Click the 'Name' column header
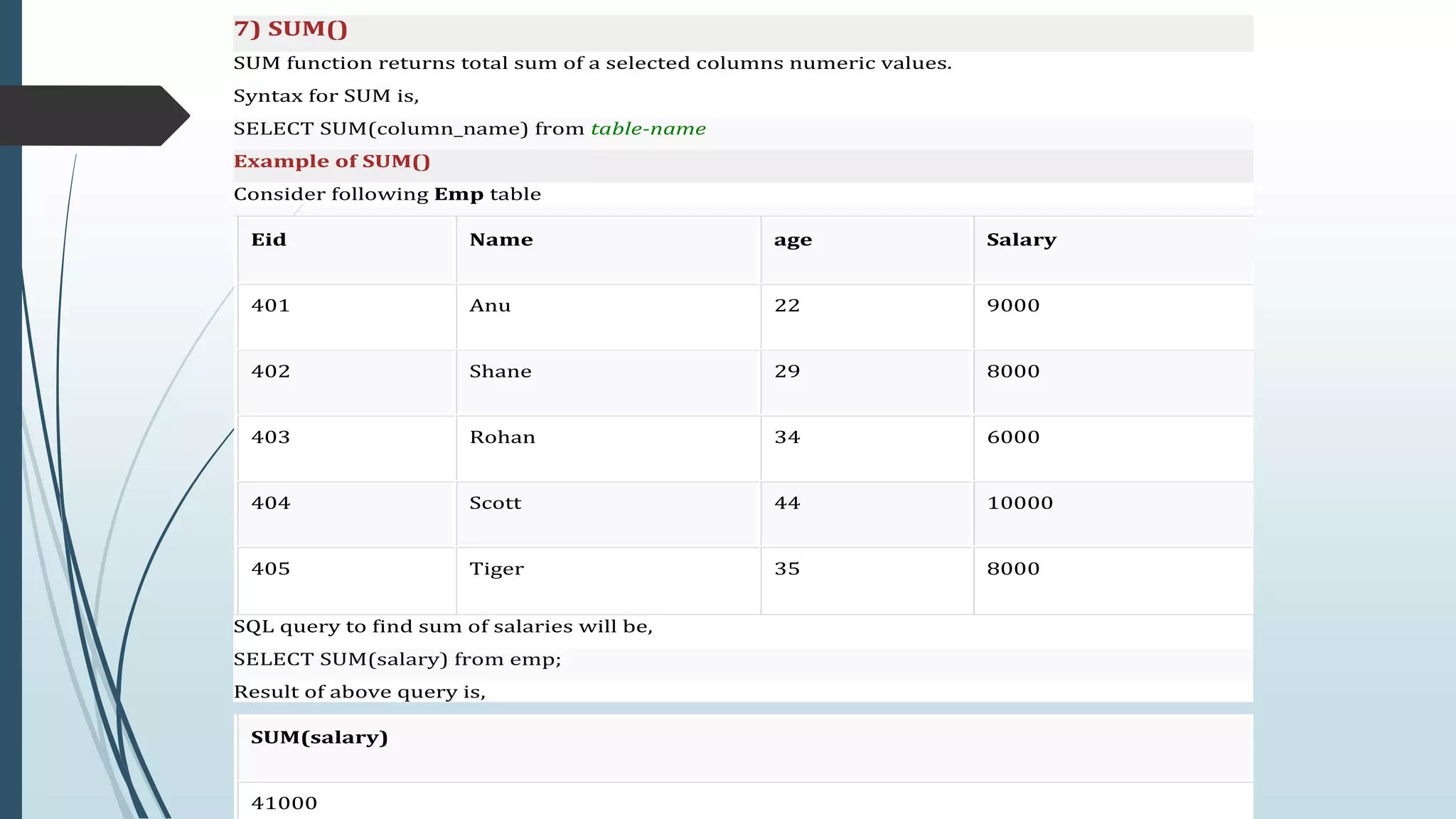This screenshot has height=819, width=1456. coord(501,240)
